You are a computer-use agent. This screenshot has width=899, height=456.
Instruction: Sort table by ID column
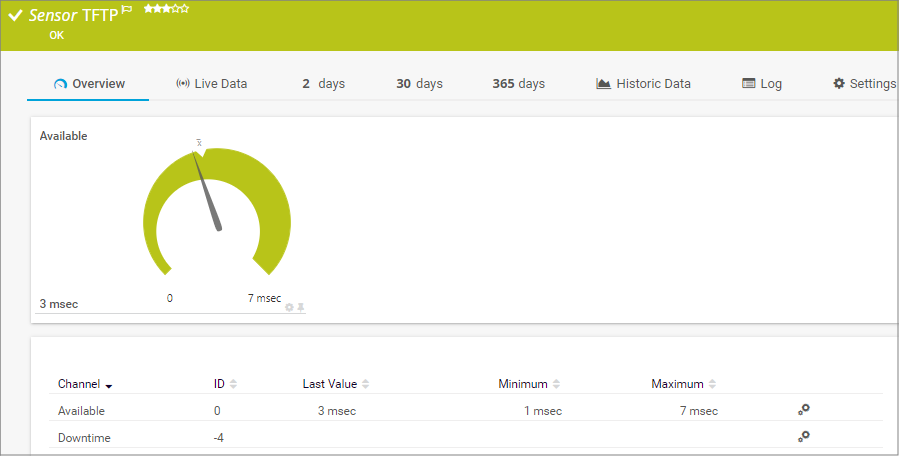click(x=233, y=384)
